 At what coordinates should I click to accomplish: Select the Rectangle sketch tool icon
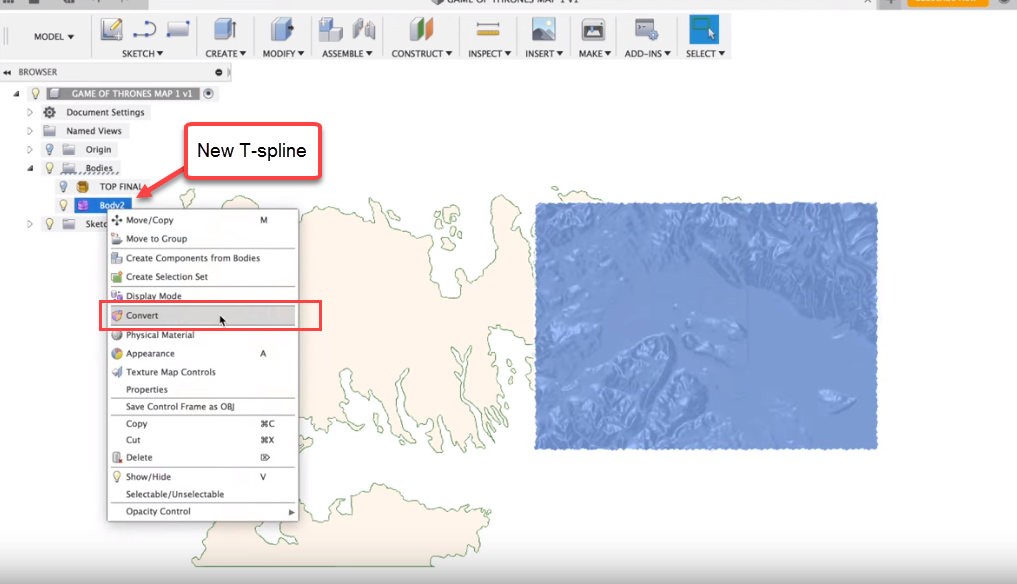[x=178, y=30]
